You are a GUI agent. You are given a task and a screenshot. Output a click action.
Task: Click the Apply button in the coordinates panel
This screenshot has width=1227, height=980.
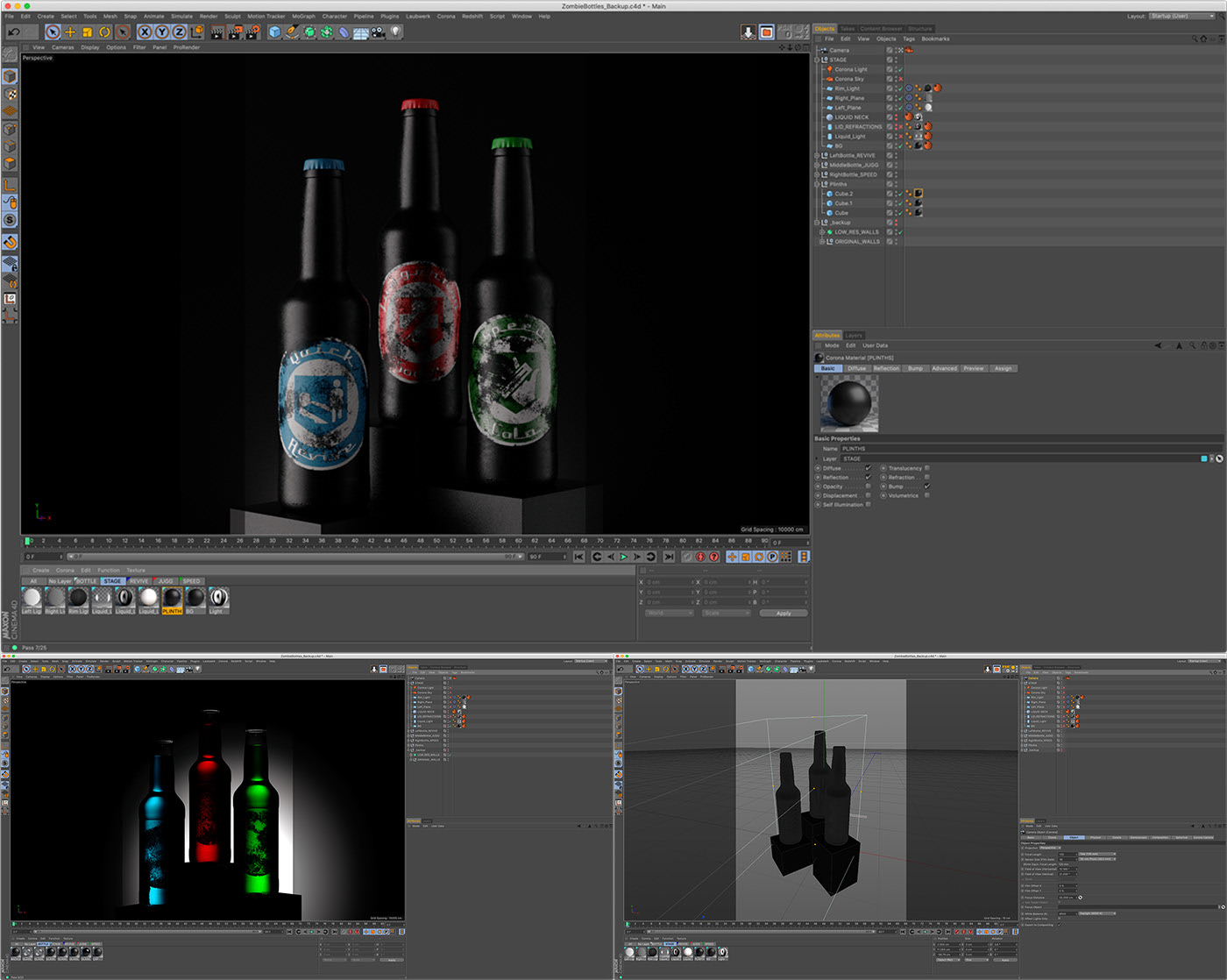click(x=783, y=613)
